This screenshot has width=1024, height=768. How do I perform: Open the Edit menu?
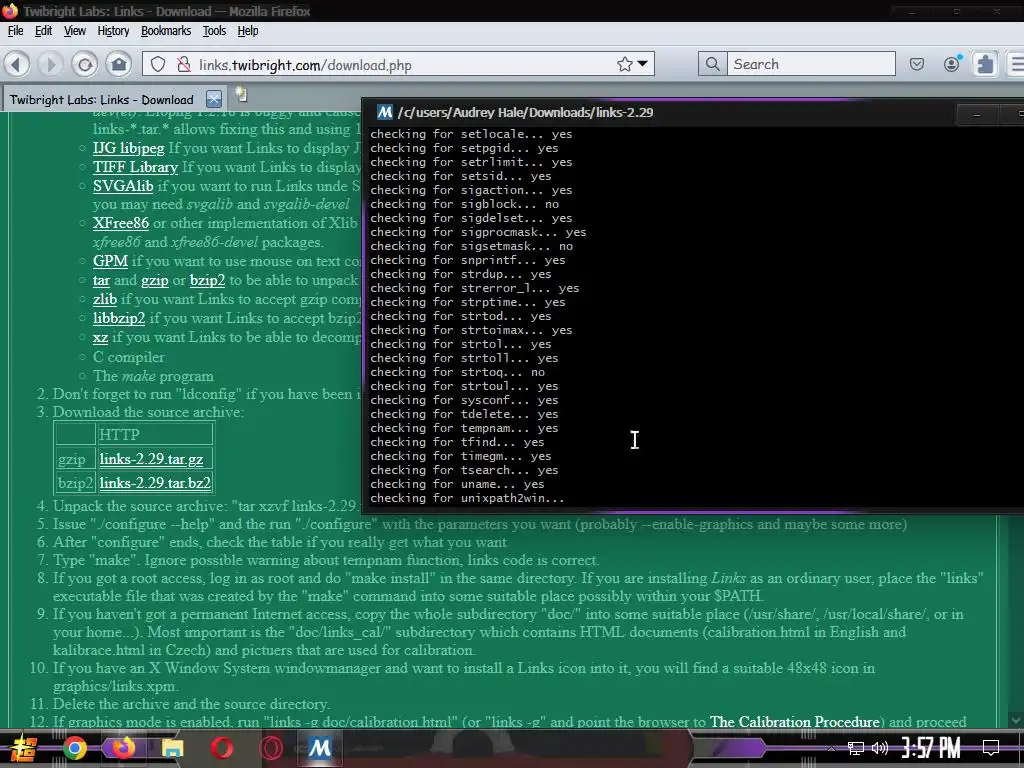[x=43, y=31]
